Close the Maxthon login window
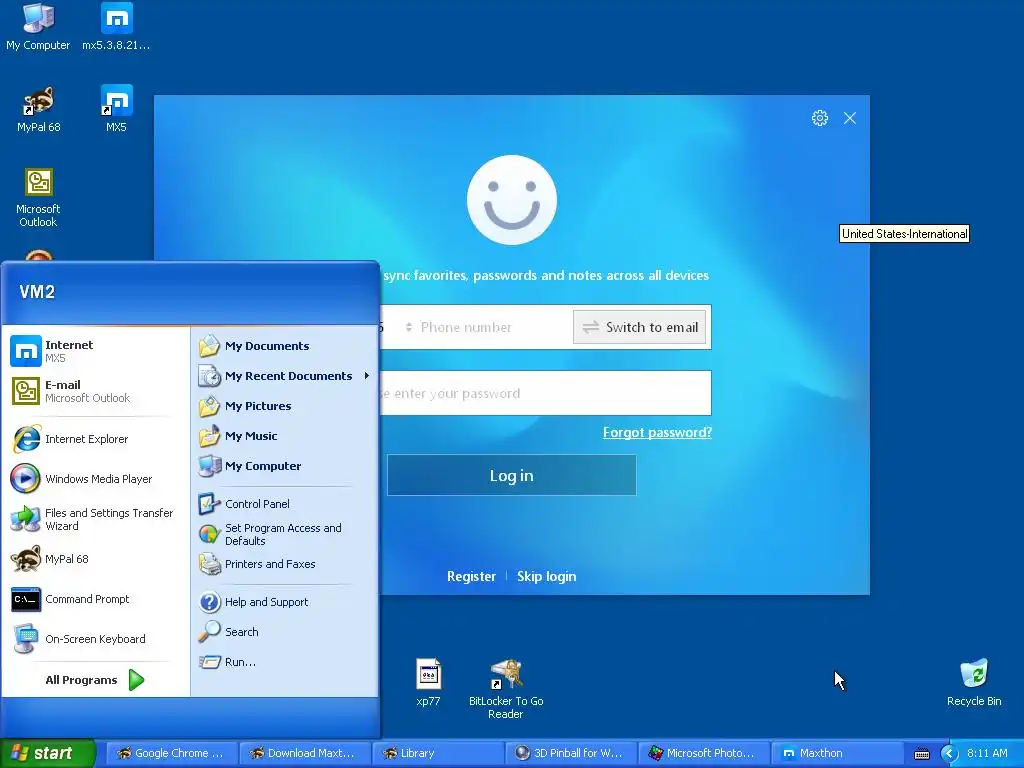Screen dimensions: 1024x768 850,118
